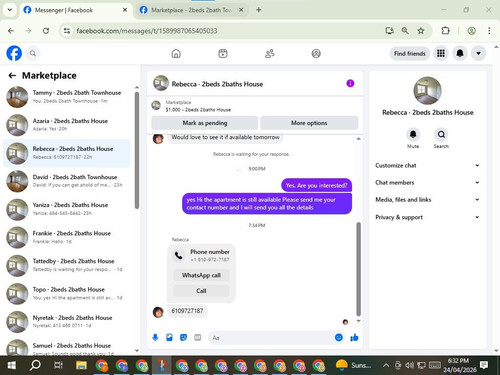The image size is (500, 375).
Task: Click the Find friends button
Action: [x=410, y=53]
